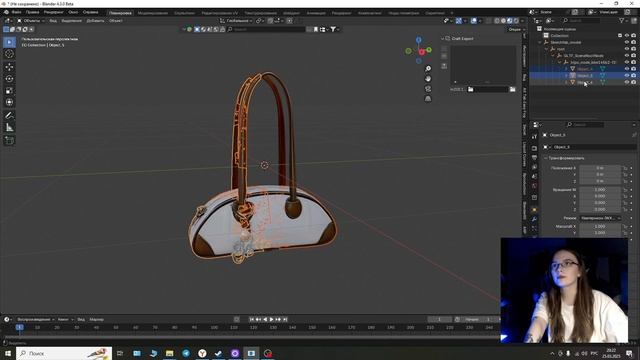Click the red X axis gizmo ball
The width and height of the screenshot is (640, 360).
tap(422, 52)
